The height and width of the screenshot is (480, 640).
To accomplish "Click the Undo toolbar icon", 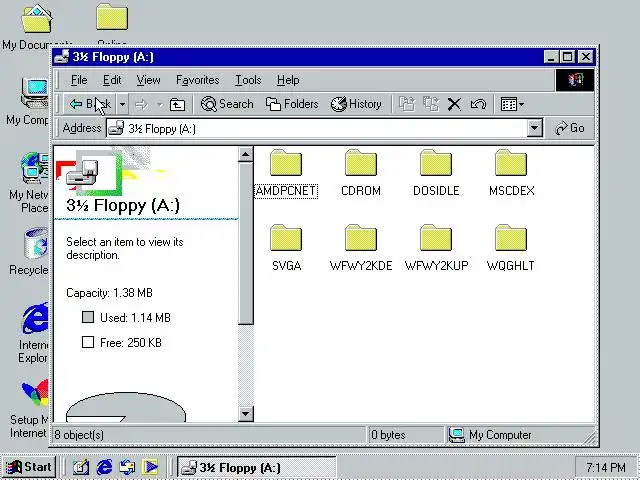I will (x=478, y=104).
